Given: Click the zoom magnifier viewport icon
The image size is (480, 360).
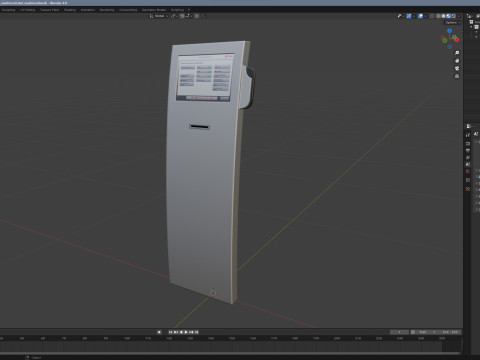Looking at the screenshot, I should [x=457, y=53].
